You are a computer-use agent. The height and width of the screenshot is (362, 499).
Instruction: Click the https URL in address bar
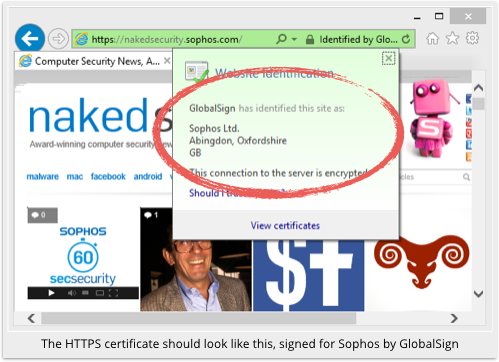(x=167, y=40)
